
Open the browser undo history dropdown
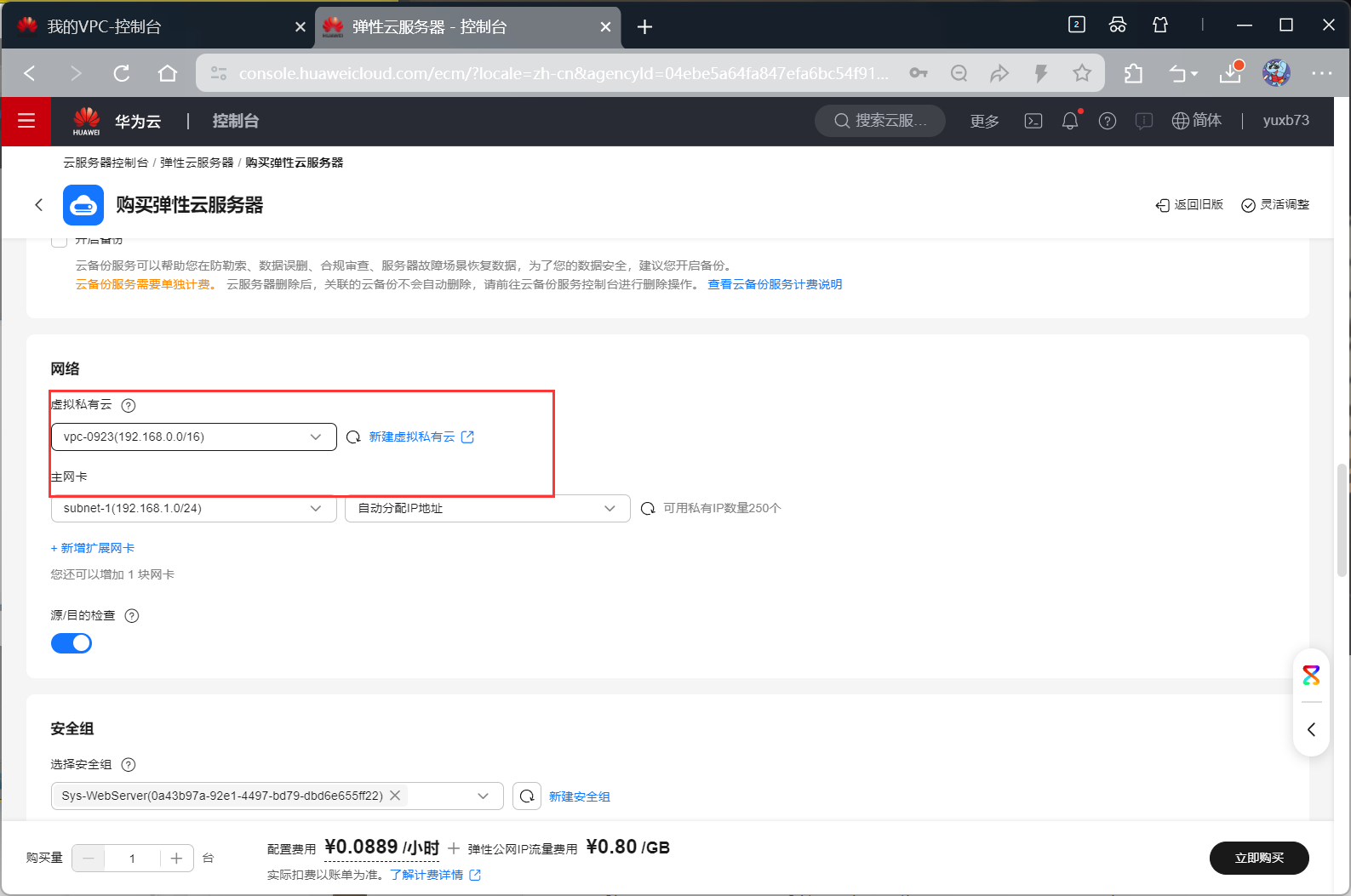pyautogui.click(x=1183, y=73)
